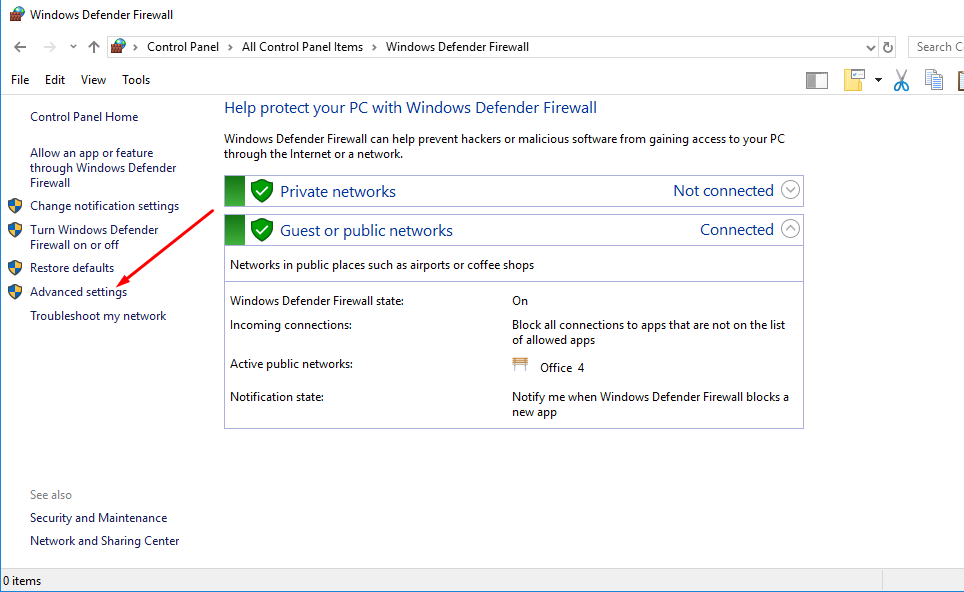Click the Cut scissors icon
Screen dimensions: 964x592
click(901, 80)
